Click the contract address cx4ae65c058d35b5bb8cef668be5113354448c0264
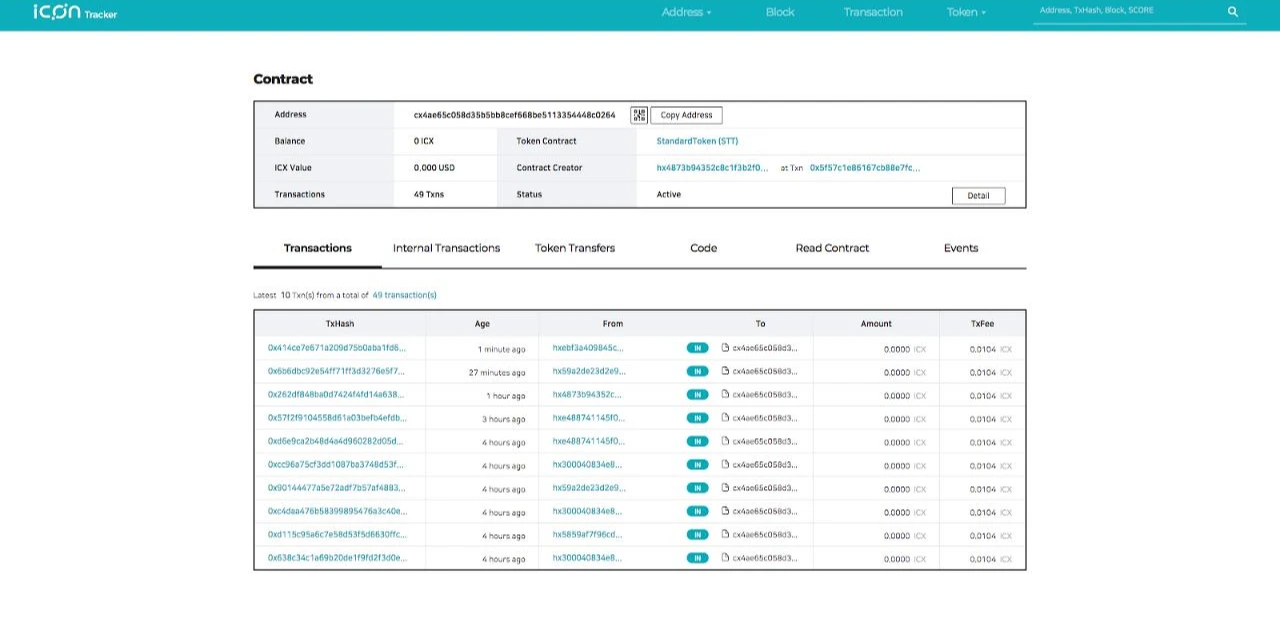 tap(514, 115)
